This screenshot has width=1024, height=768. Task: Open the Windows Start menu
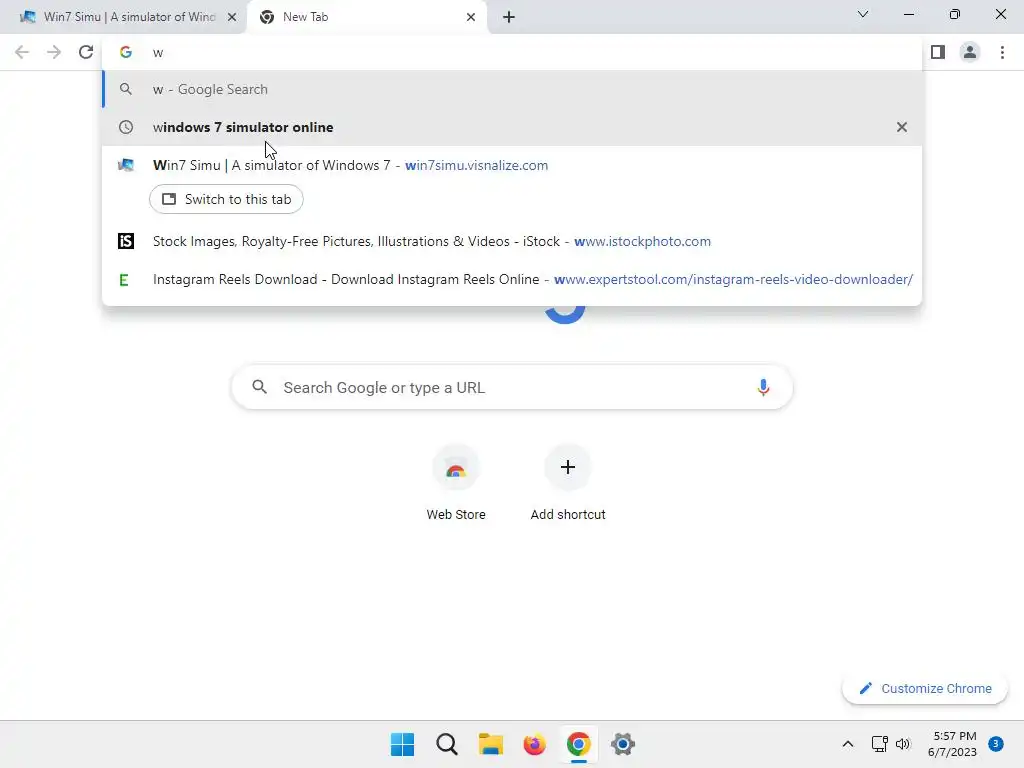click(x=402, y=744)
